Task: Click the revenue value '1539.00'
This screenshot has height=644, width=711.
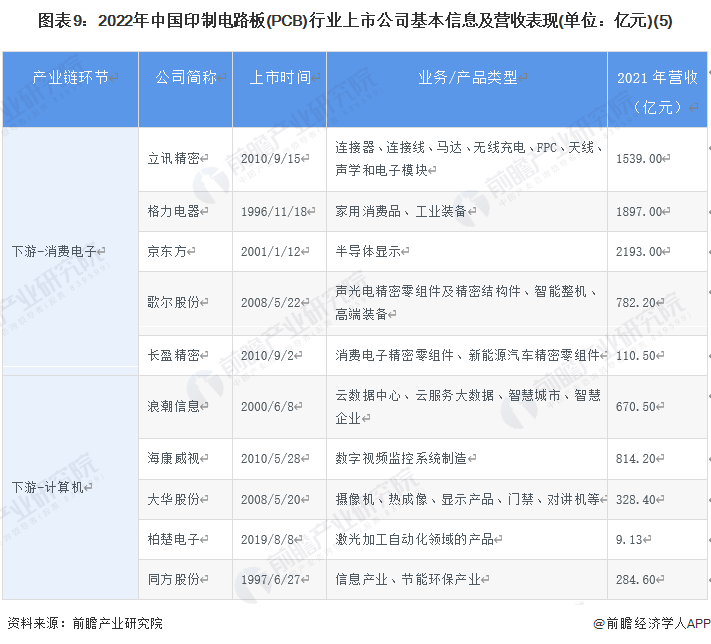Action: (x=639, y=159)
